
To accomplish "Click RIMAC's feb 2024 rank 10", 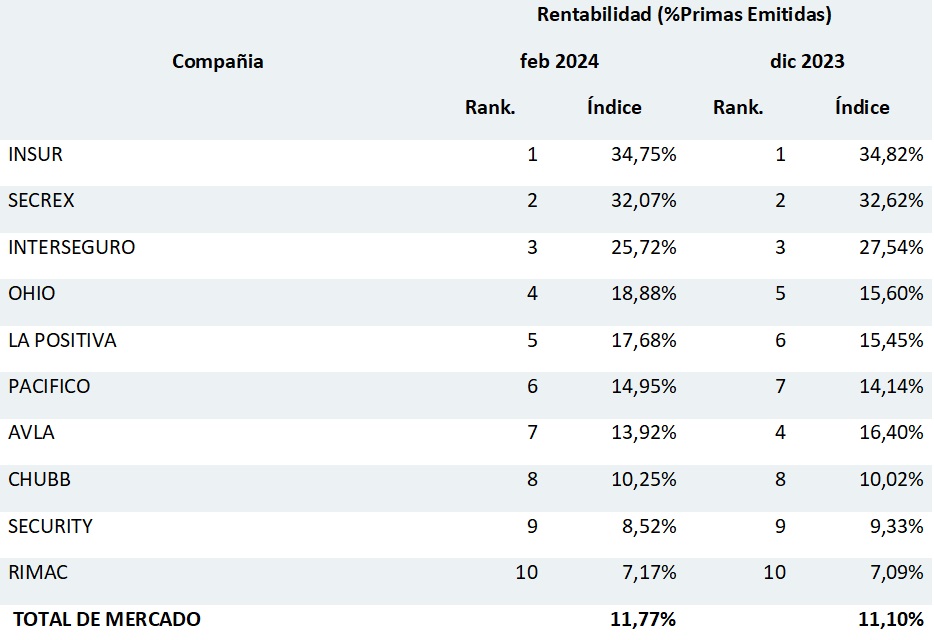I will (x=527, y=572).
